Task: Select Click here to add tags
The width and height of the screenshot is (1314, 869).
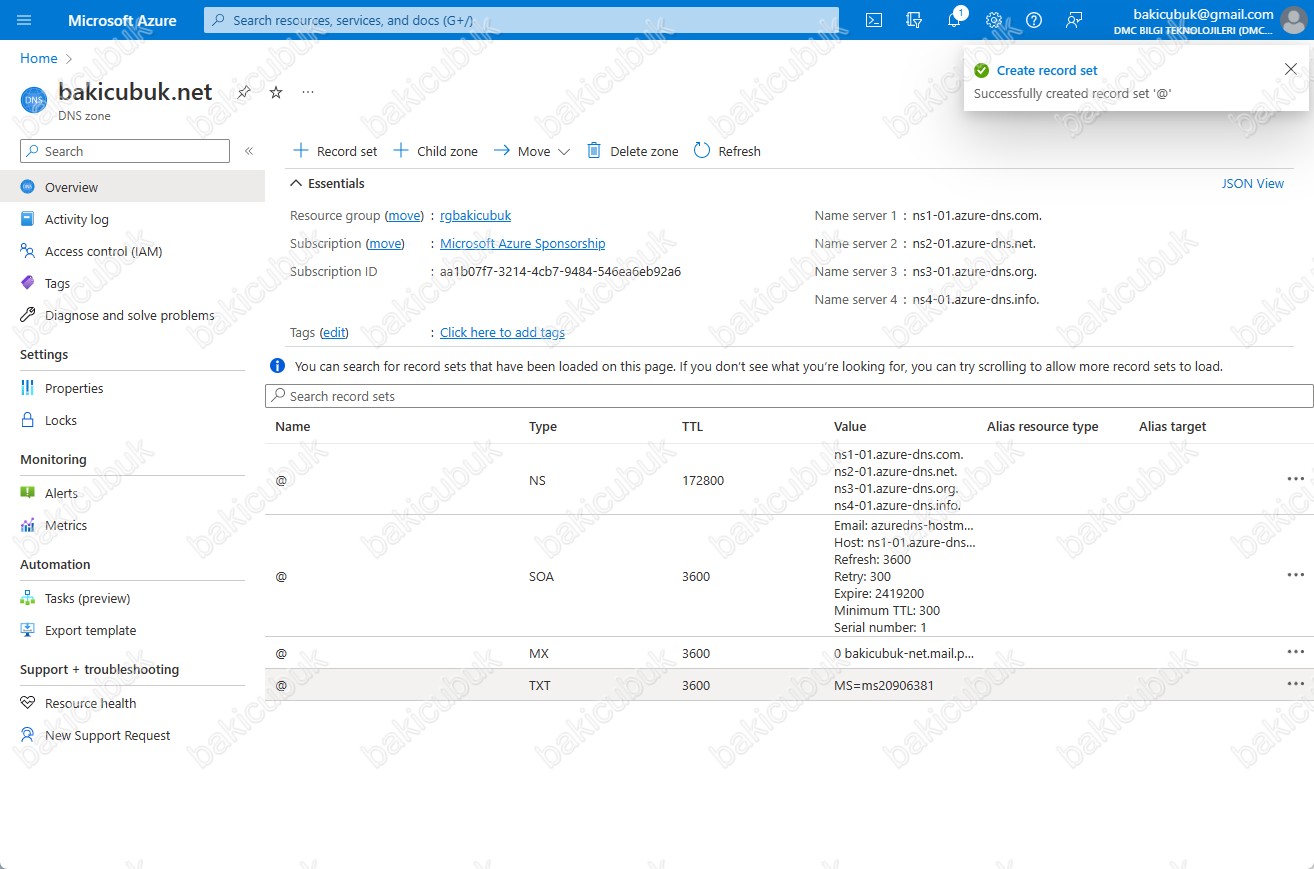Action: pos(502,332)
